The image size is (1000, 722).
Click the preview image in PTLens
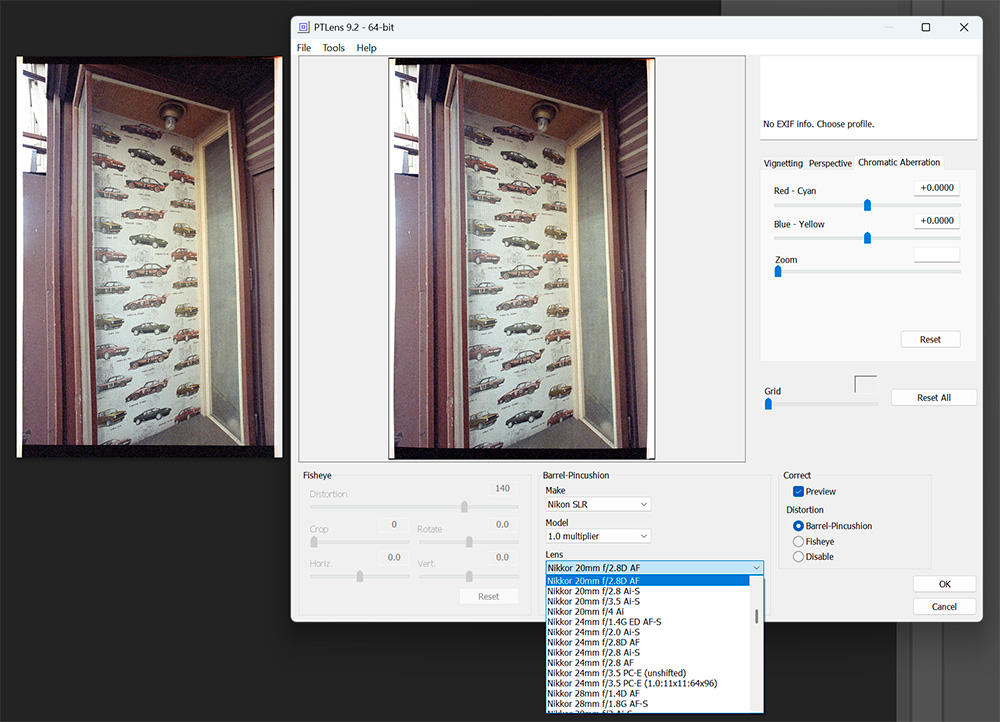point(522,258)
